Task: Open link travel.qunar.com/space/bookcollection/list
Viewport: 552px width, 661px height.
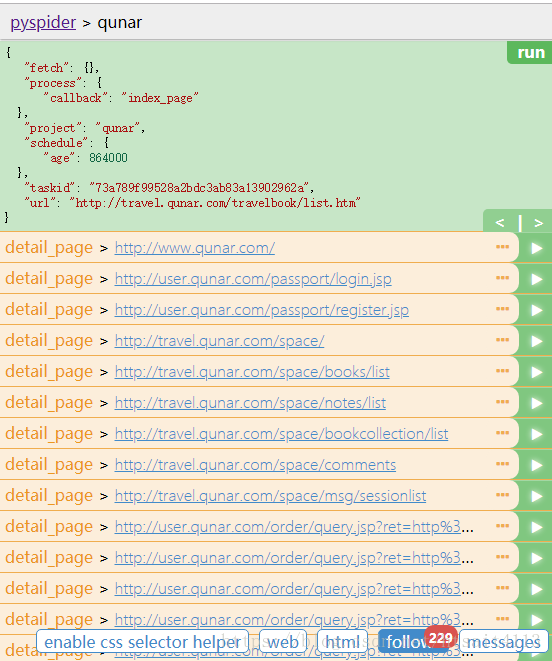Action: pyautogui.click(x=281, y=434)
